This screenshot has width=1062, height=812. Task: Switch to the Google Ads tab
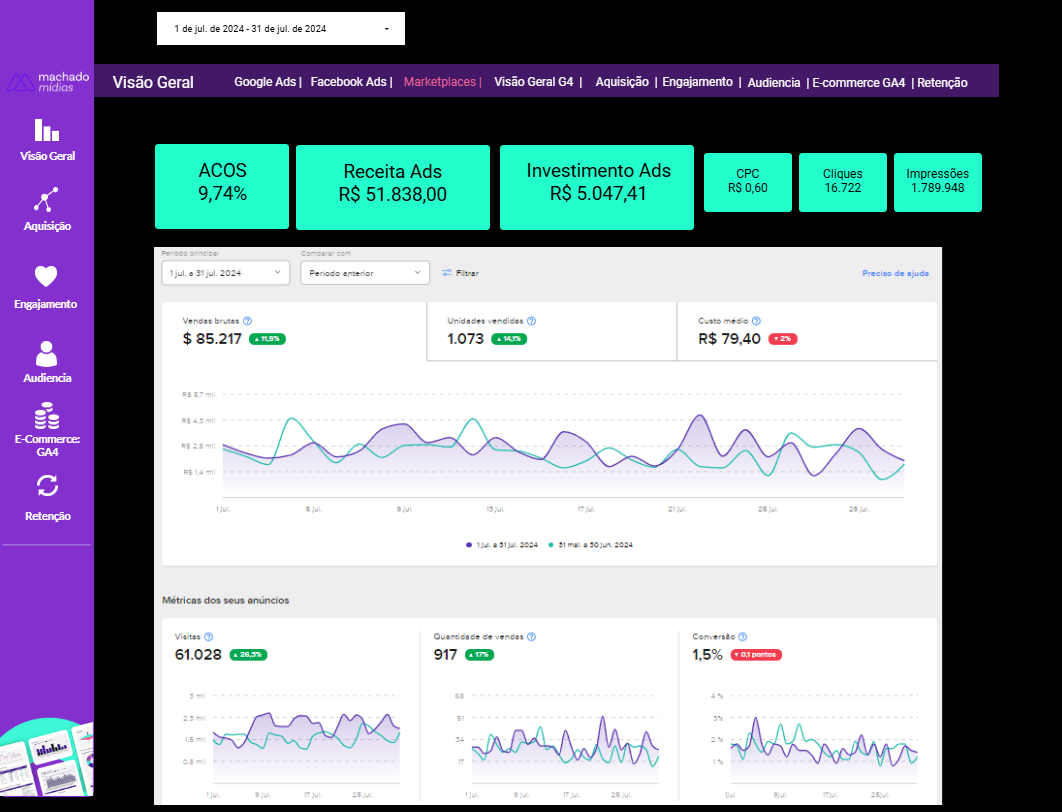[265, 82]
